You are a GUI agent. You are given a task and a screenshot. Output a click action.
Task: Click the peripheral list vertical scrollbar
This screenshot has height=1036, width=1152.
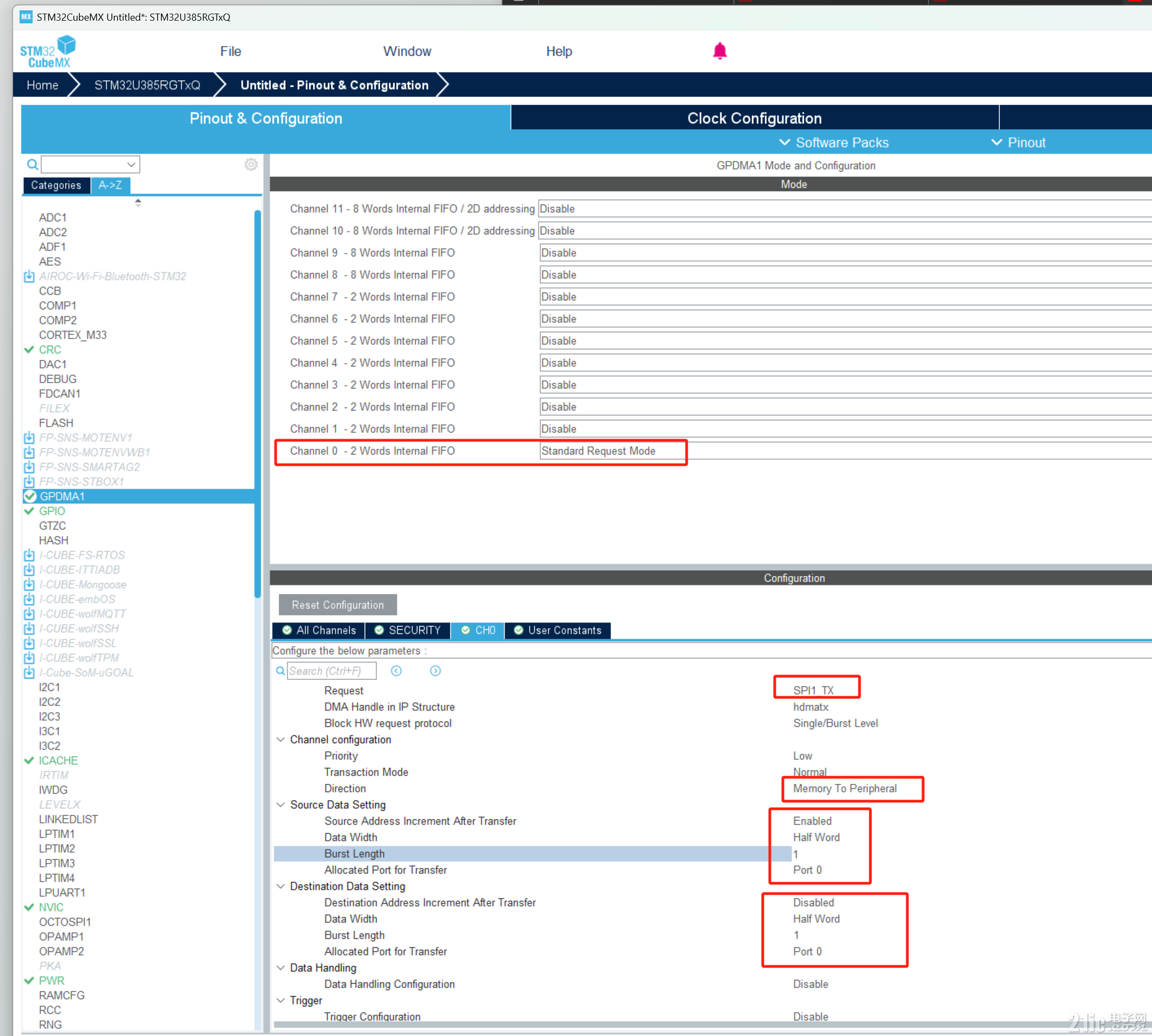point(257,404)
